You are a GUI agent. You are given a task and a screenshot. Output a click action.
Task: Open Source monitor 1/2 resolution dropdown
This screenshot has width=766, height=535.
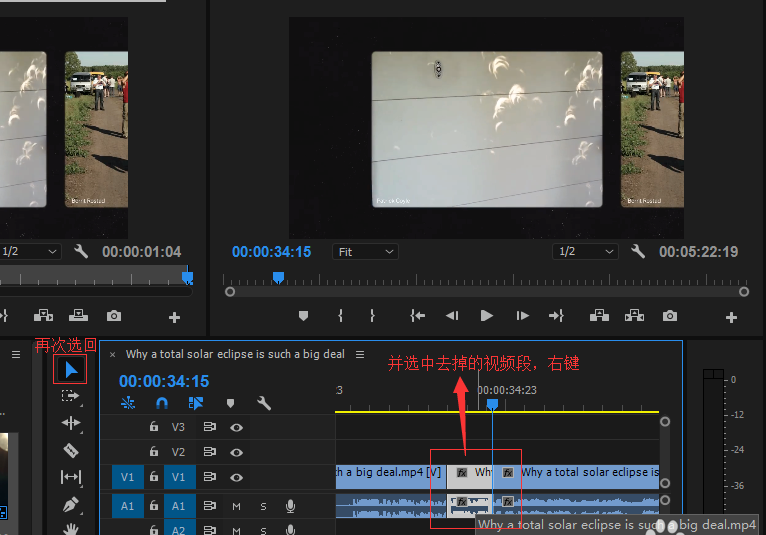[x=31, y=252]
